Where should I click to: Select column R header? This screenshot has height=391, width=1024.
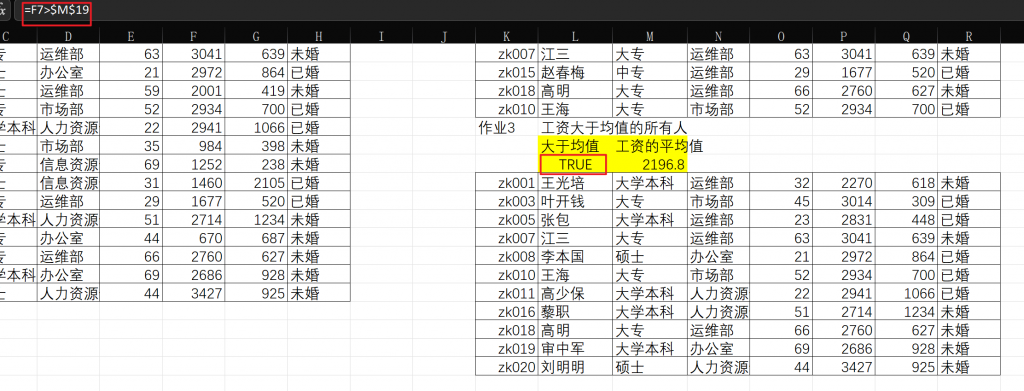(968, 36)
